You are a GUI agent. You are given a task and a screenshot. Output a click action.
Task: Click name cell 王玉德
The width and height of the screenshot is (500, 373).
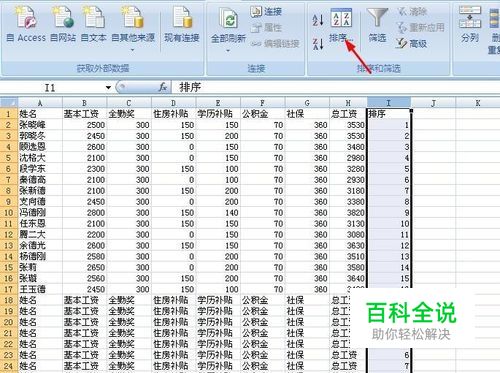click(x=40, y=289)
